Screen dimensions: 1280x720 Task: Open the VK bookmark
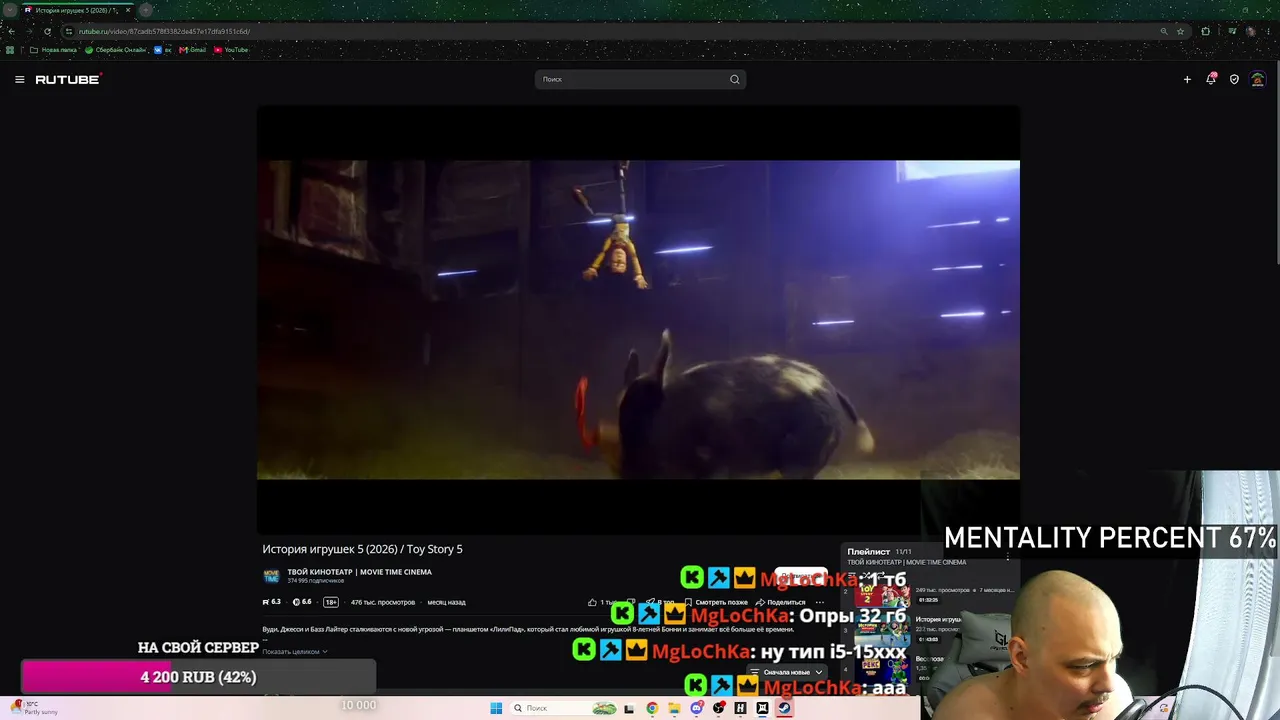[163, 50]
